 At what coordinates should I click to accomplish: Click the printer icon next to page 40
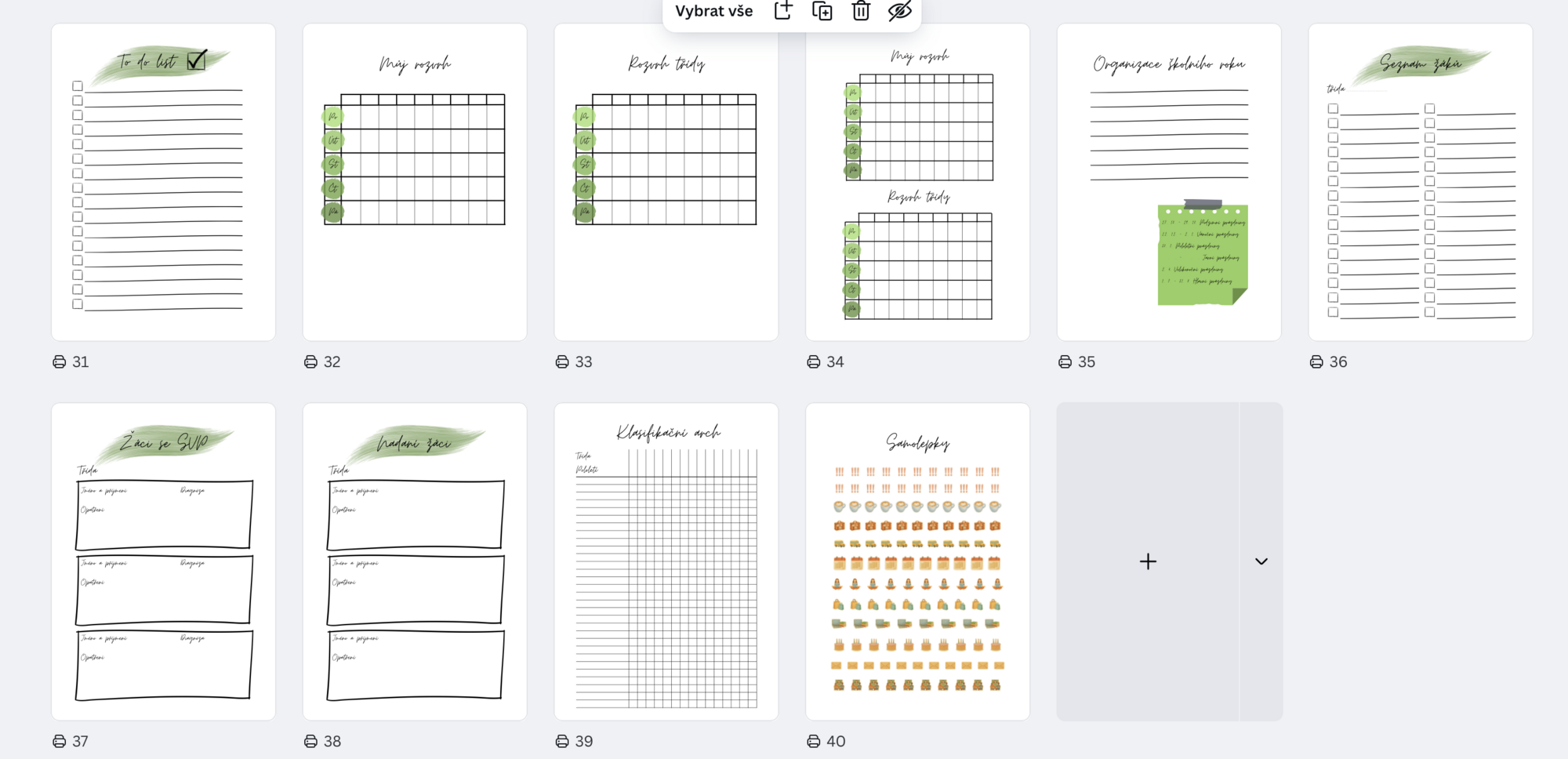[814, 741]
